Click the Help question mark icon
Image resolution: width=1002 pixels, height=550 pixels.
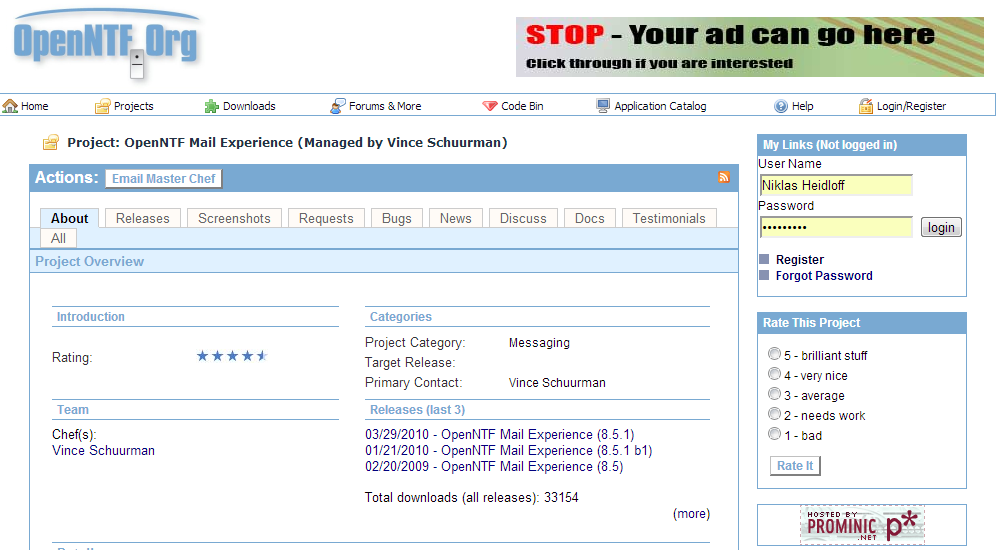click(x=781, y=106)
